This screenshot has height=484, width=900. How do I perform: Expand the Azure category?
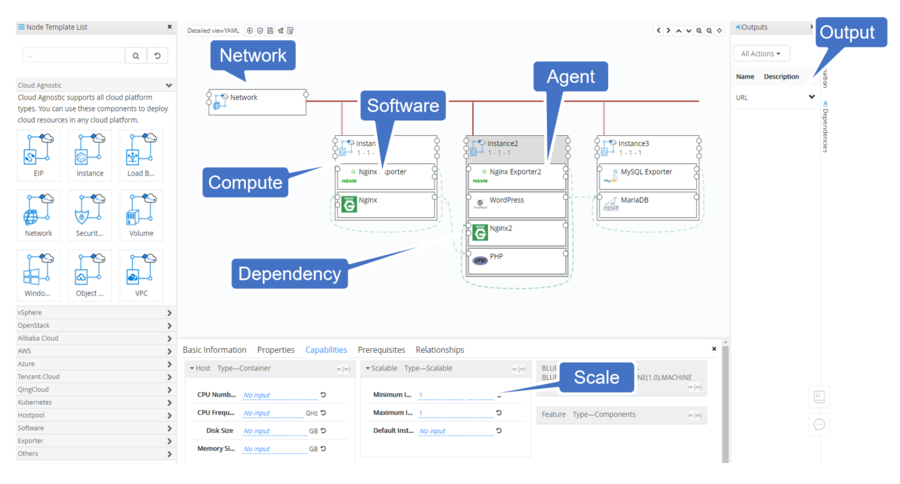point(169,364)
